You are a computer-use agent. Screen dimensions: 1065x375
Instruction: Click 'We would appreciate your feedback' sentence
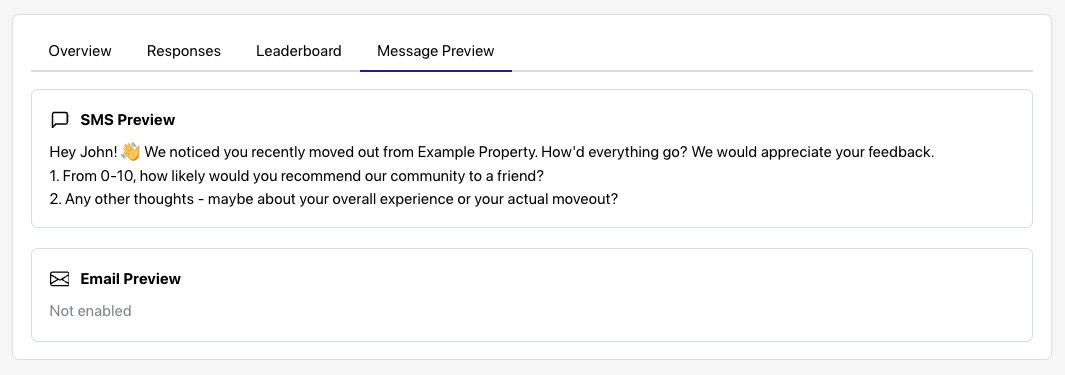pos(813,152)
